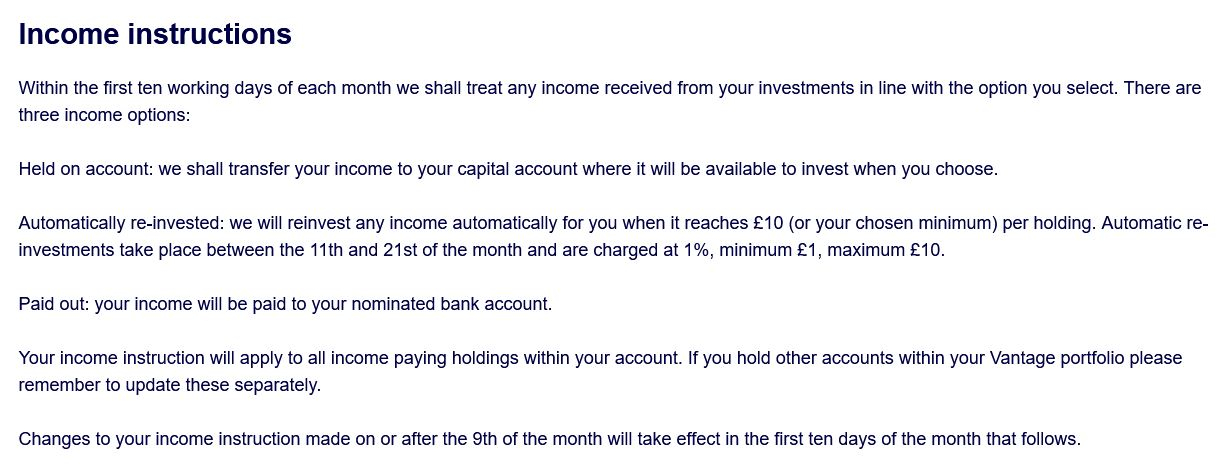Click 'remember to update these separately' text

(x=168, y=385)
